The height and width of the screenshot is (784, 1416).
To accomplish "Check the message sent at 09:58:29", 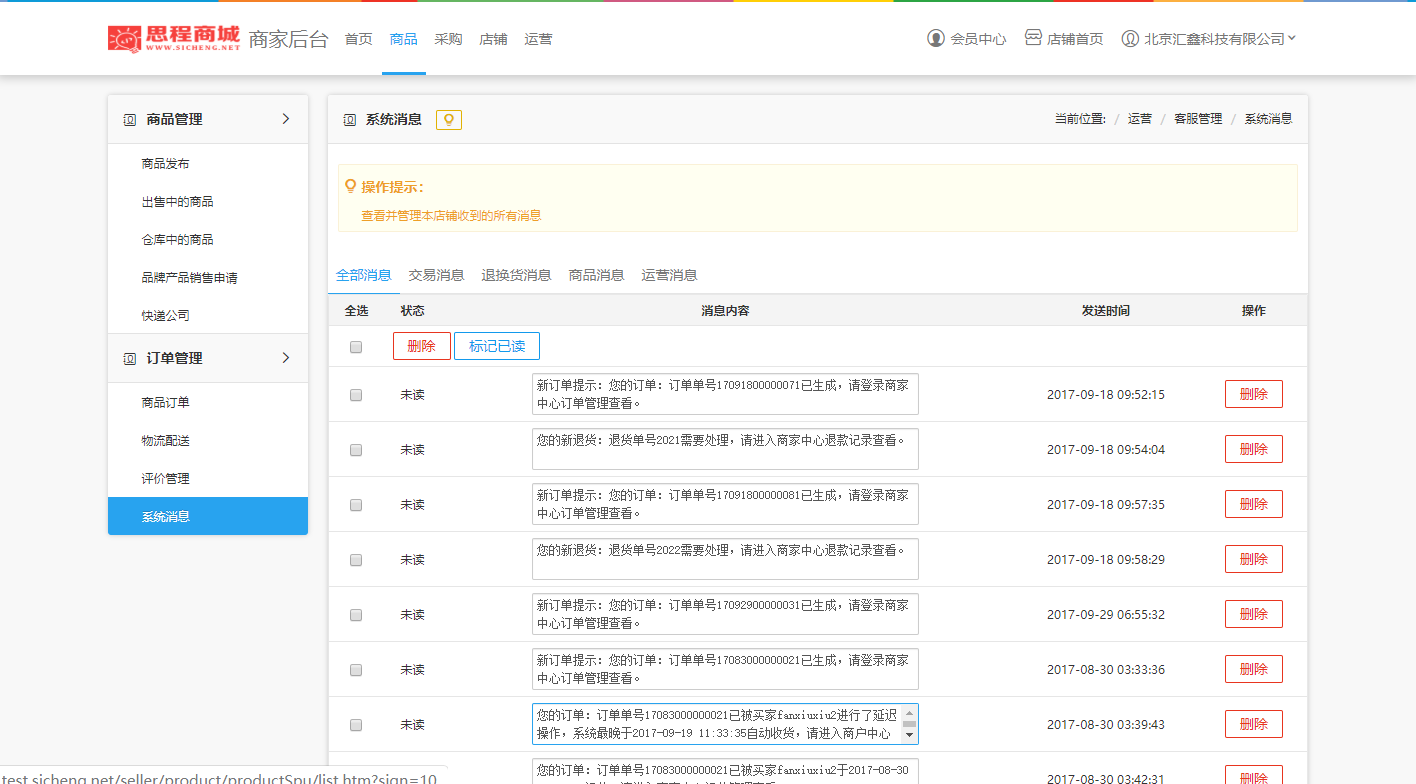I will click(356, 560).
